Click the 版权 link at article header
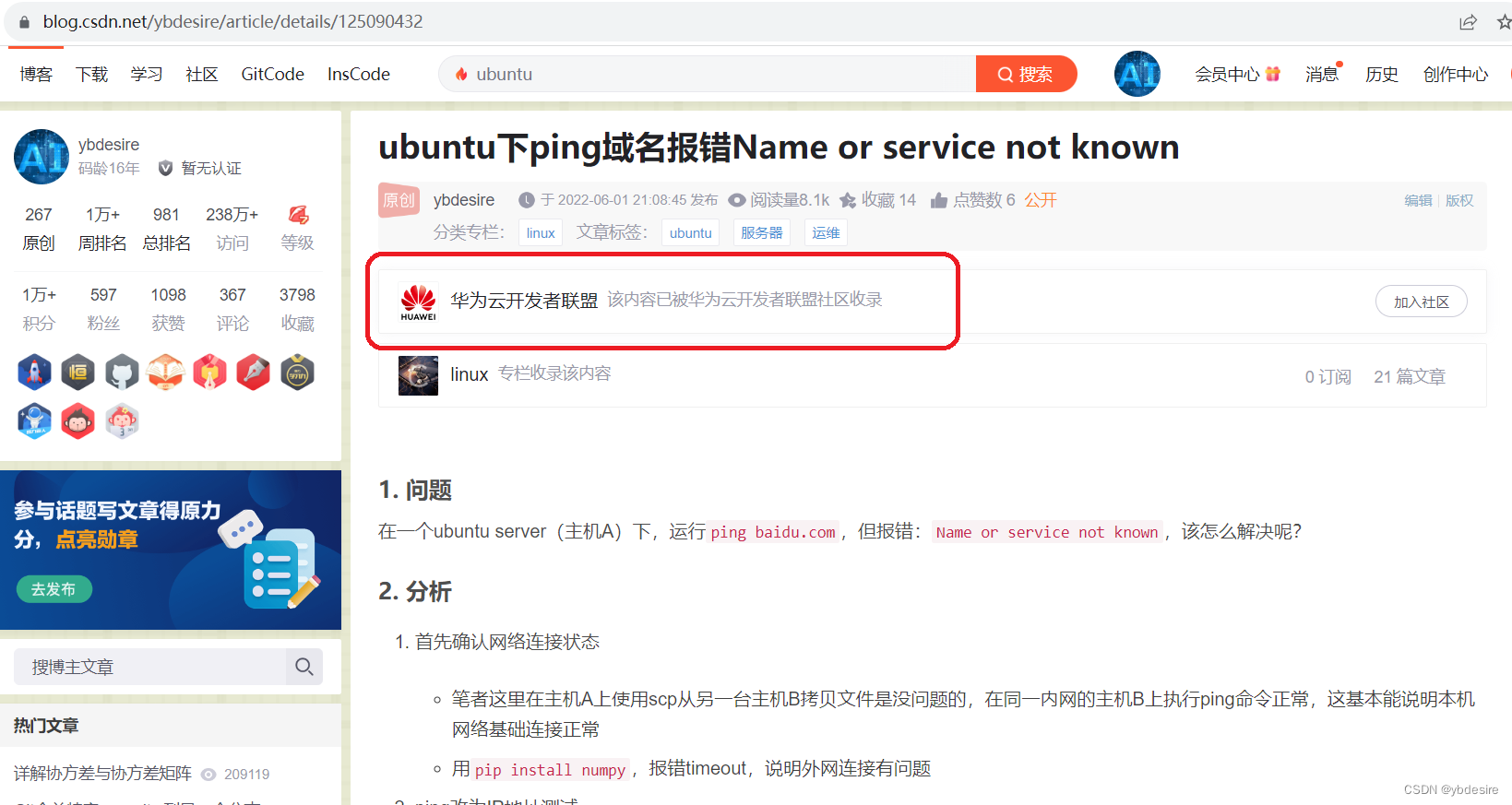The width and height of the screenshot is (1512, 805). pos(1459,200)
